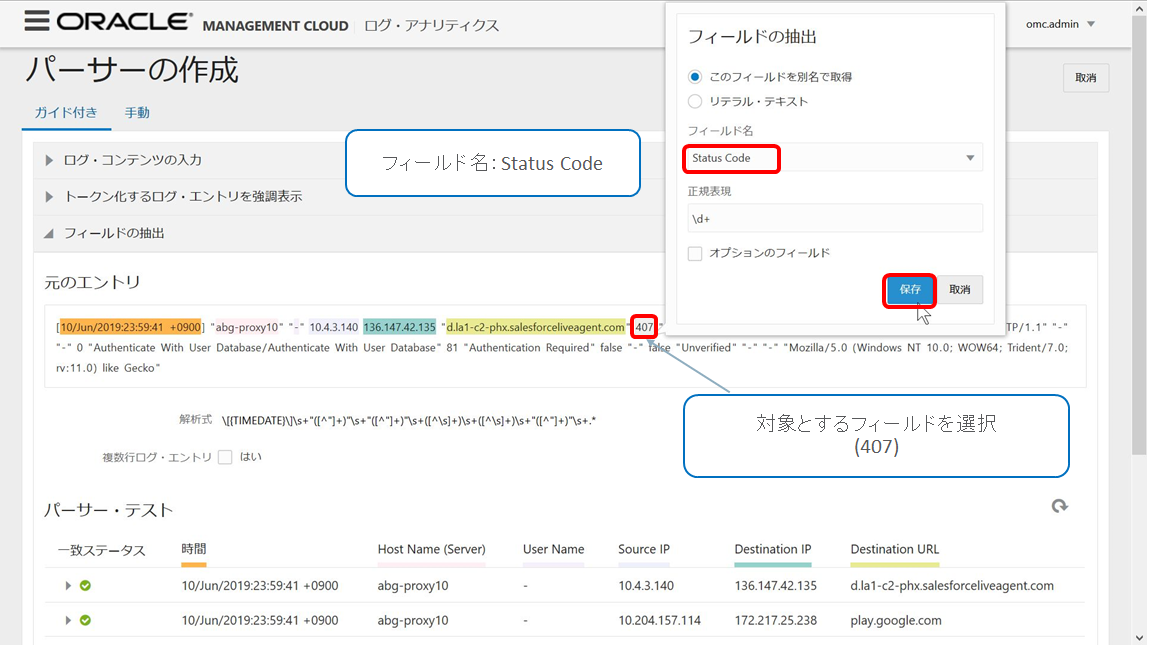The width and height of the screenshot is (1167, 649).
Task: Expand the parser test row for 10.4.3.140
Action: pyautogui.click(x=68, y=586)
